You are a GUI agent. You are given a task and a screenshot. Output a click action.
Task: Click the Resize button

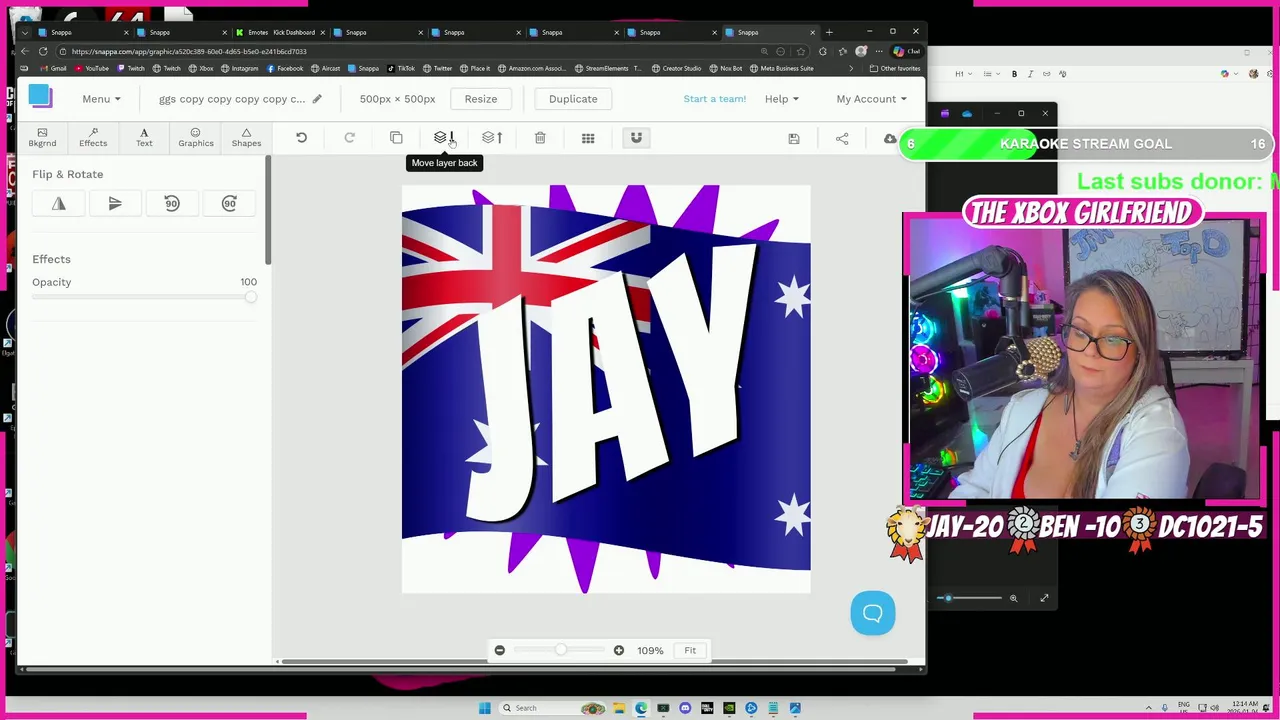coord(481,99)
